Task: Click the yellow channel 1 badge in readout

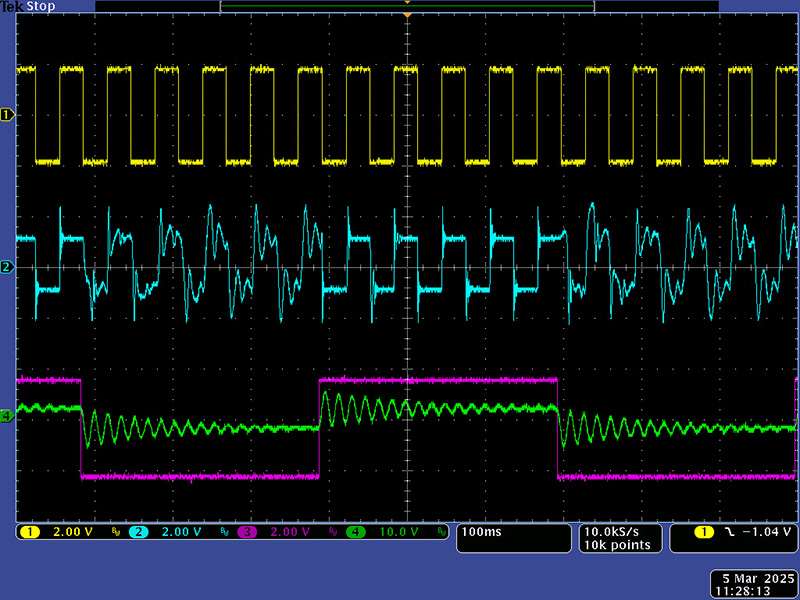Action: pyautogui.click(x=32, y=532)
